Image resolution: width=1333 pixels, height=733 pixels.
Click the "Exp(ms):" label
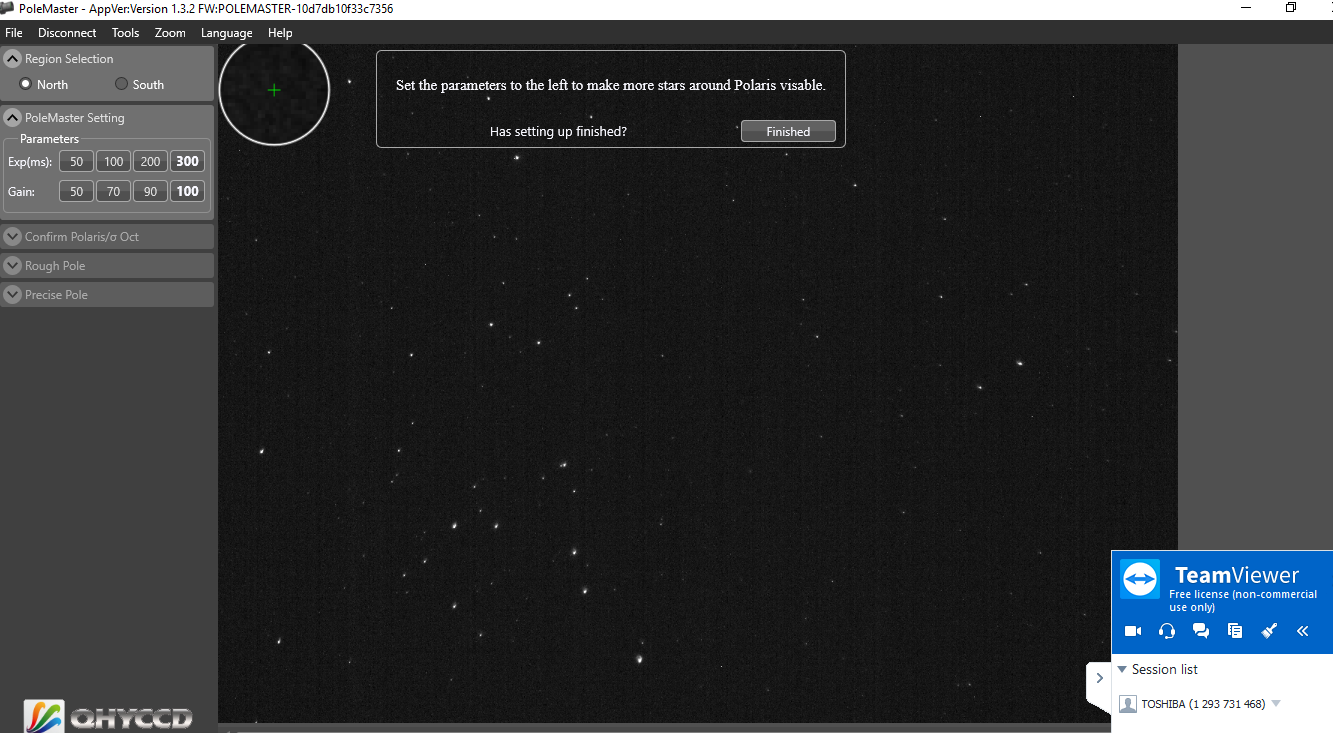30,162
